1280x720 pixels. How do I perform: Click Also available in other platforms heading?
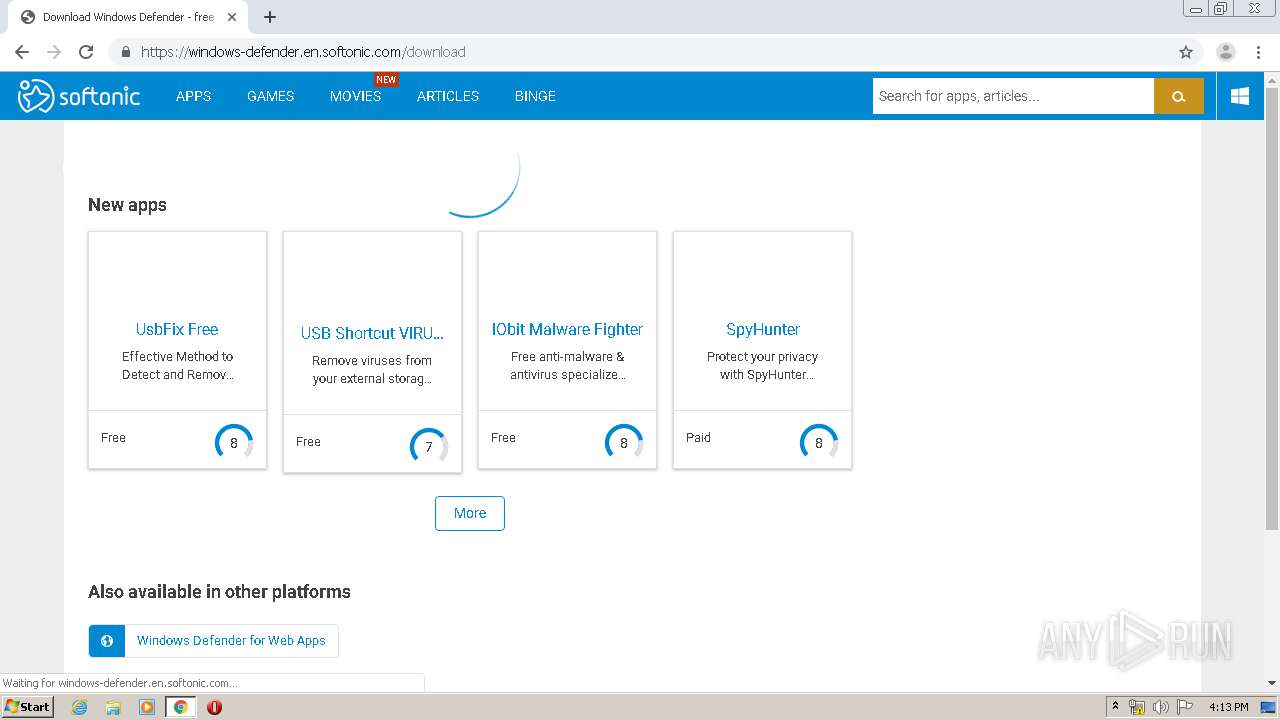coord(219,592)
